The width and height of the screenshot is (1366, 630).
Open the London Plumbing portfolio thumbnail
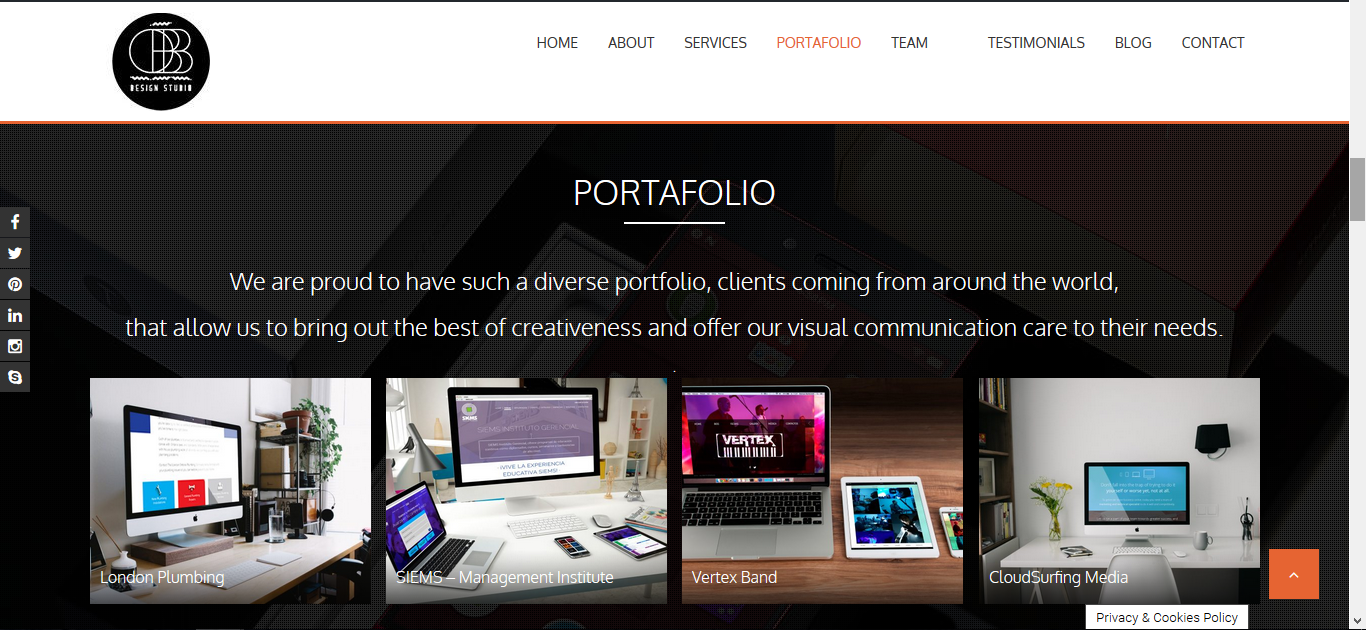pyautogui.click(x=230, y=491)
